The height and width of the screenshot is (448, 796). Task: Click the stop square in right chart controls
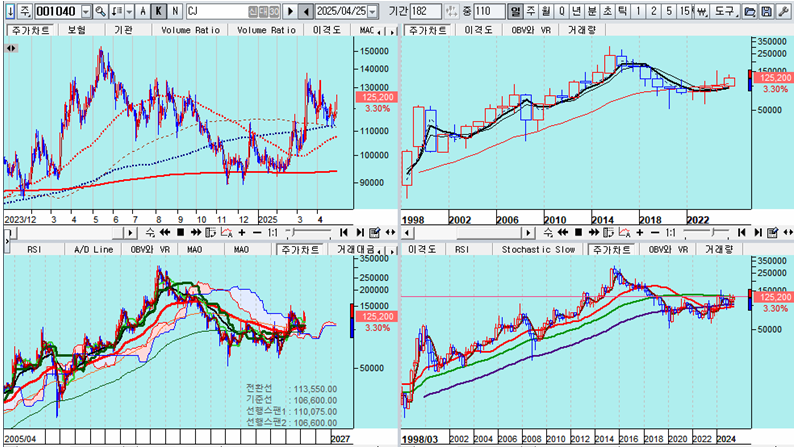(578, 233)
